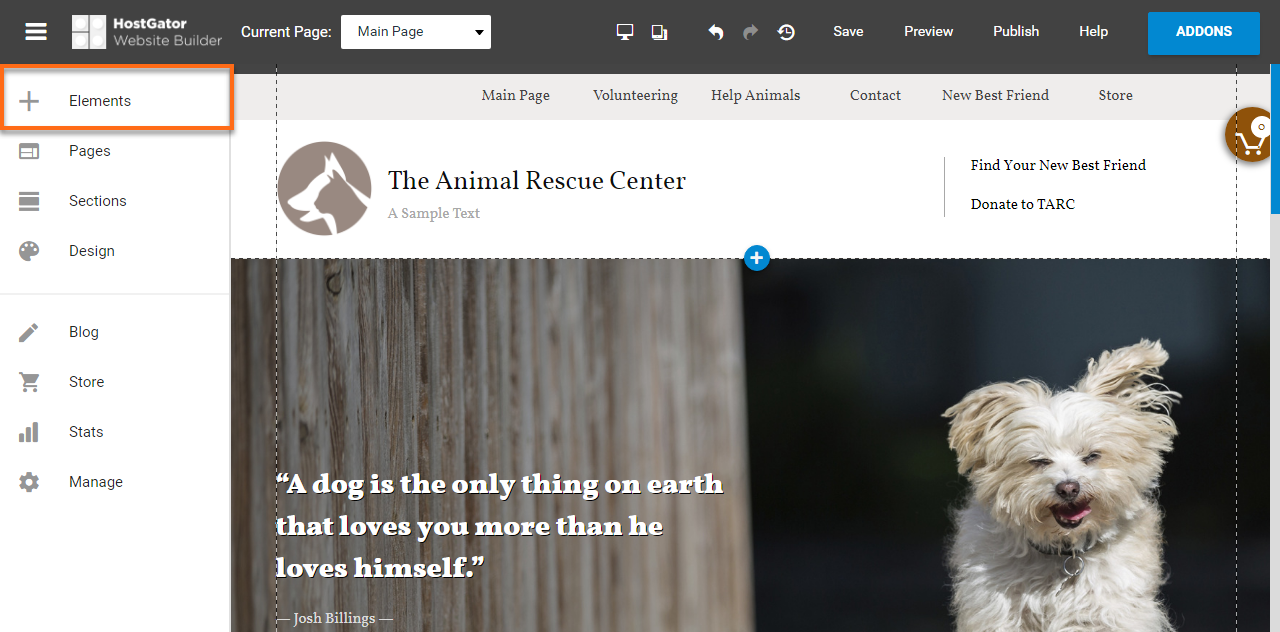Screen dimensions: 1280x632
Task: Open the Elements panel
Action: 116,101
